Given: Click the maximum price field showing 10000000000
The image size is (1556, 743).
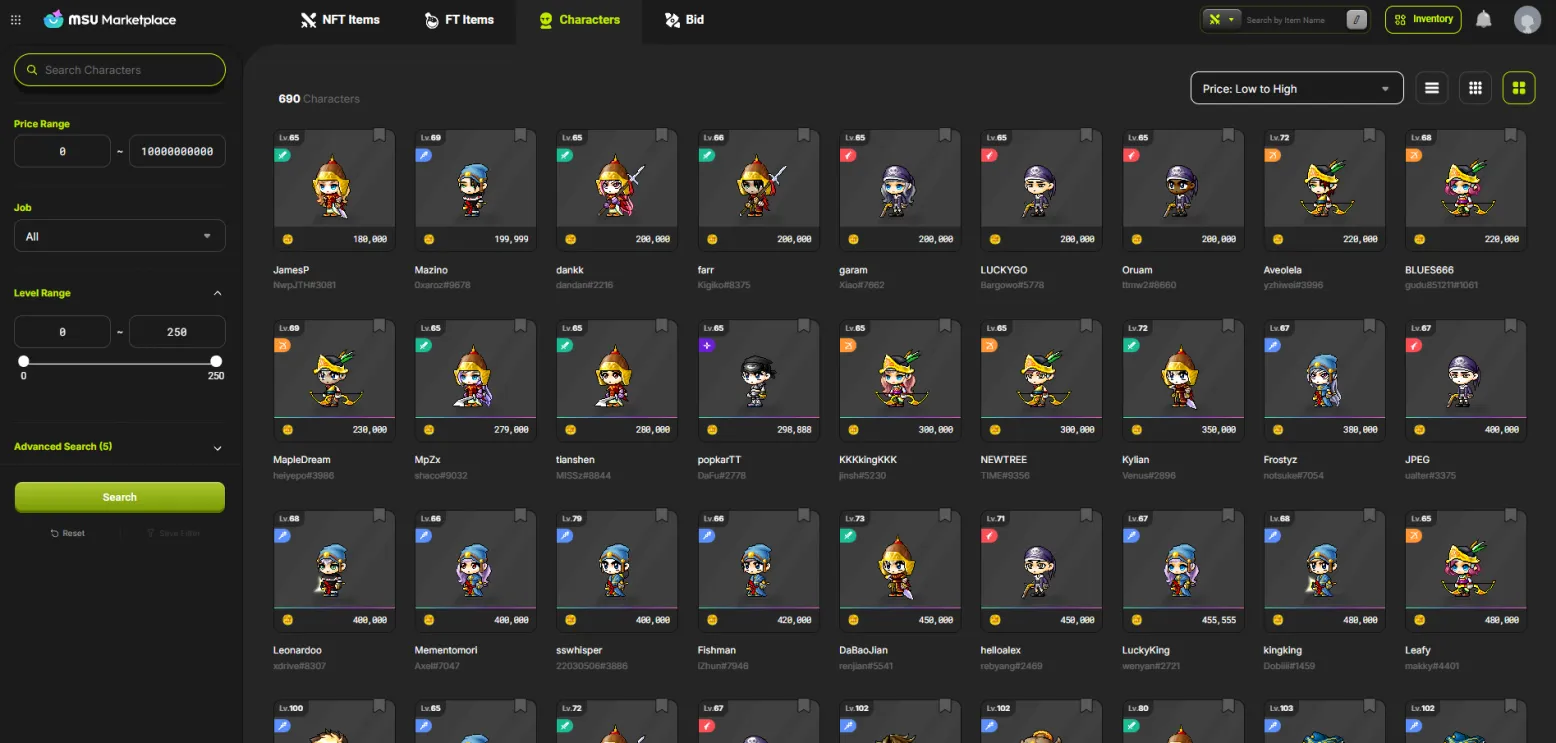Looking at the screenshot, I should coord(177,151).
